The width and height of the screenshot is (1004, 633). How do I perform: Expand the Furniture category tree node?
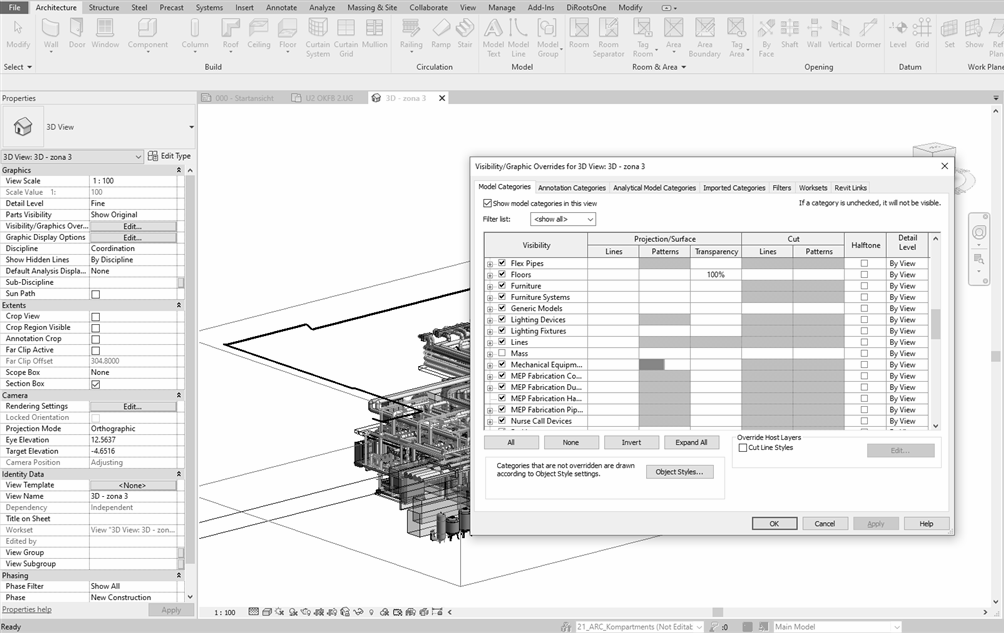point(490,286)
